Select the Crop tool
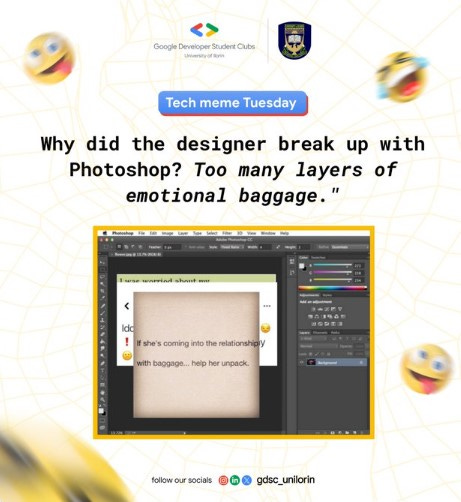Viewport: 461px width, 502px height. tap(102, 291)
